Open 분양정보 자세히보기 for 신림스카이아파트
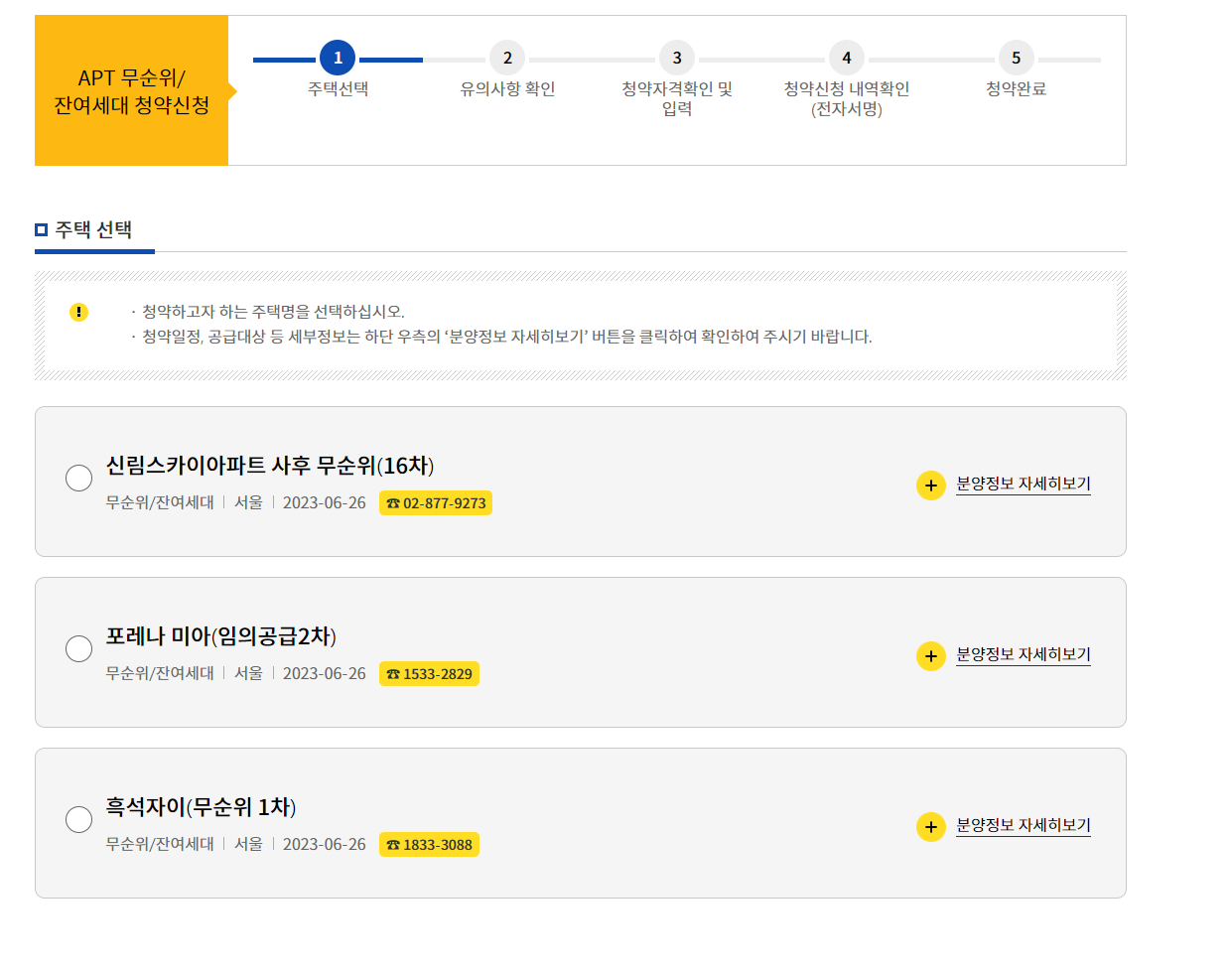The width and height of the screenshot is (1232, 972). (x=1024, y=484)
